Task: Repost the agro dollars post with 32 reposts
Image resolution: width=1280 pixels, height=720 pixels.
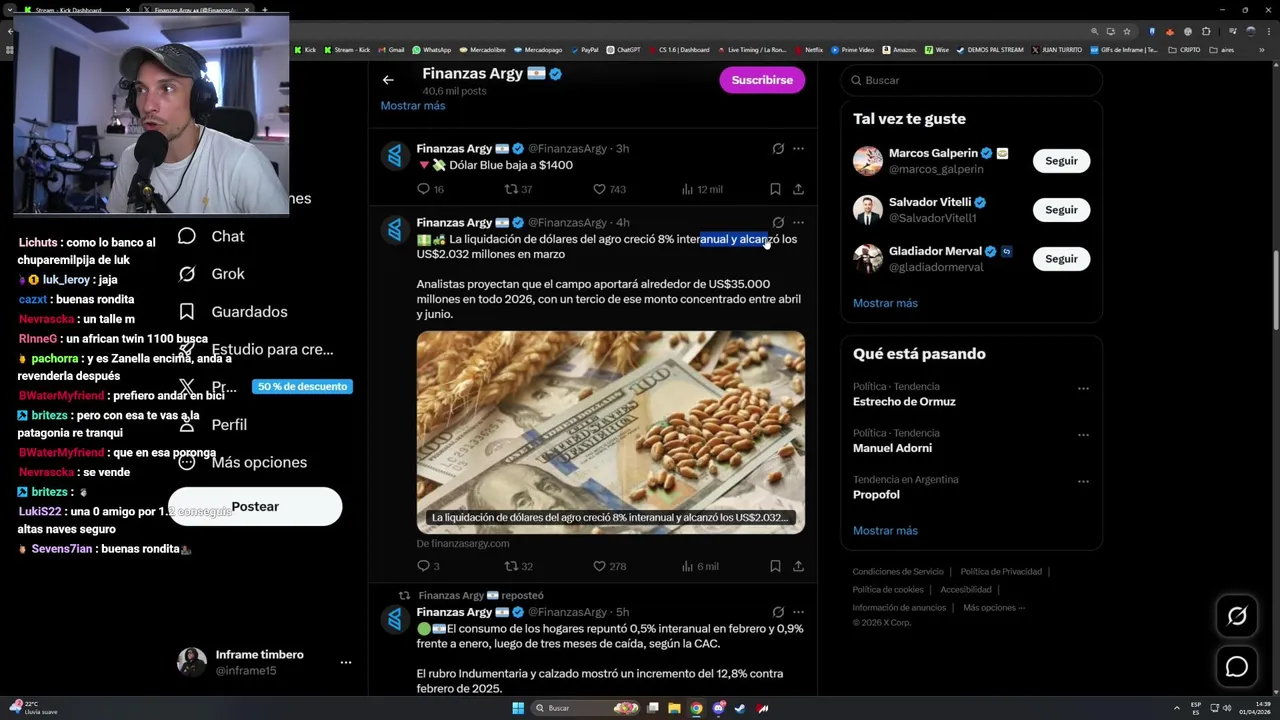Action: click(518, 566)
